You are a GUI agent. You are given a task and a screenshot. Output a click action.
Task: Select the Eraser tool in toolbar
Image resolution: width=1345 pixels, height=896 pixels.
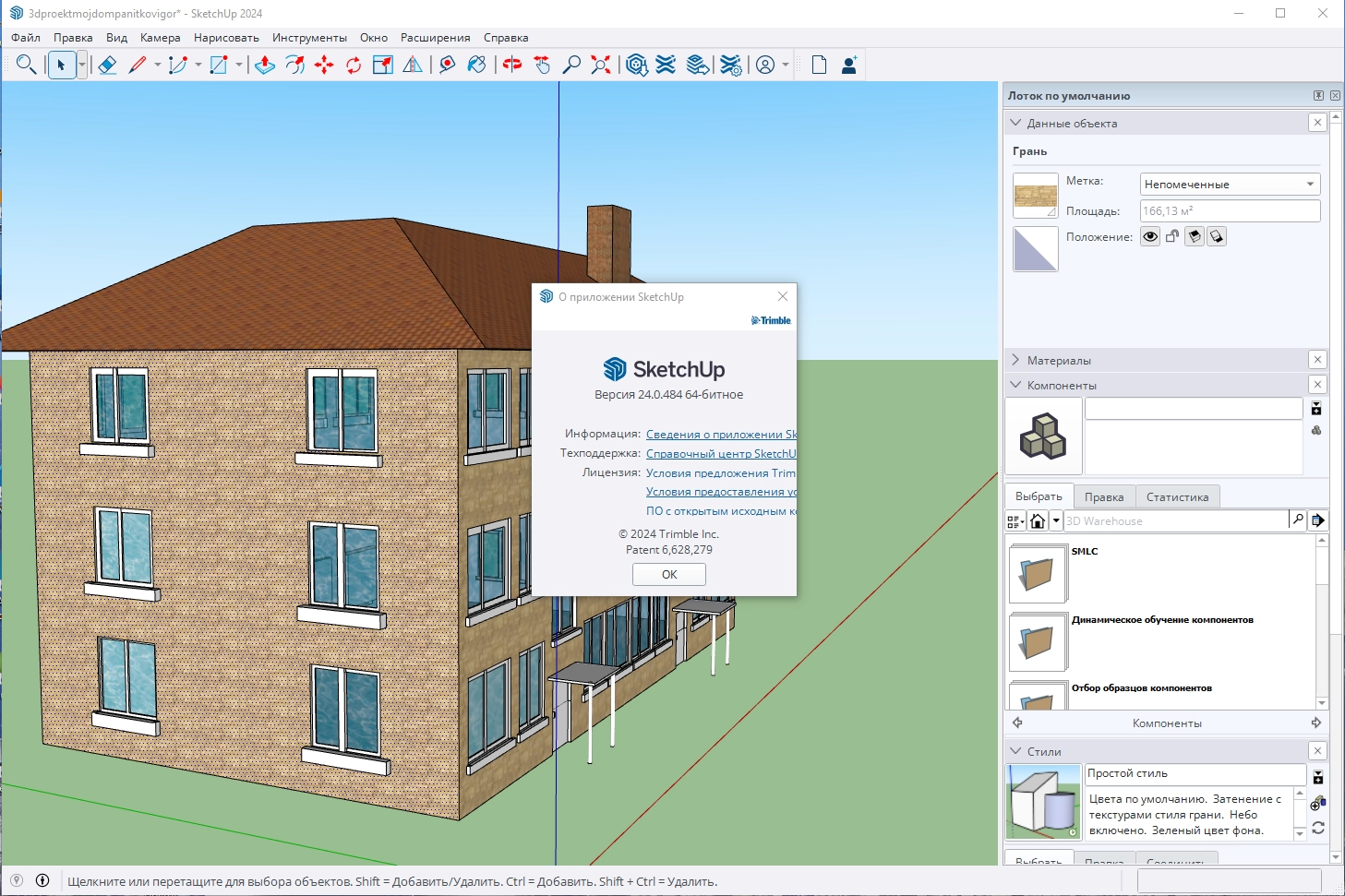click(x=107, y=65)
